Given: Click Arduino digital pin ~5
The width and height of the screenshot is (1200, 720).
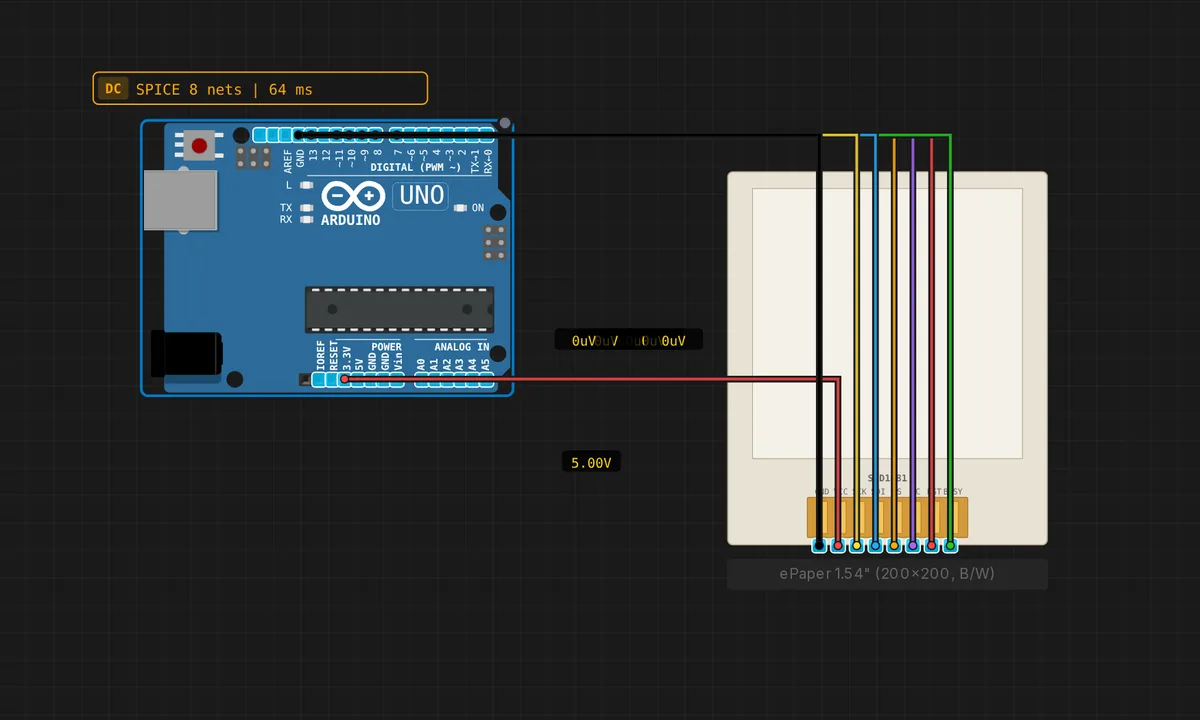Looking at the screenshot, I should [x=422, y=135].
